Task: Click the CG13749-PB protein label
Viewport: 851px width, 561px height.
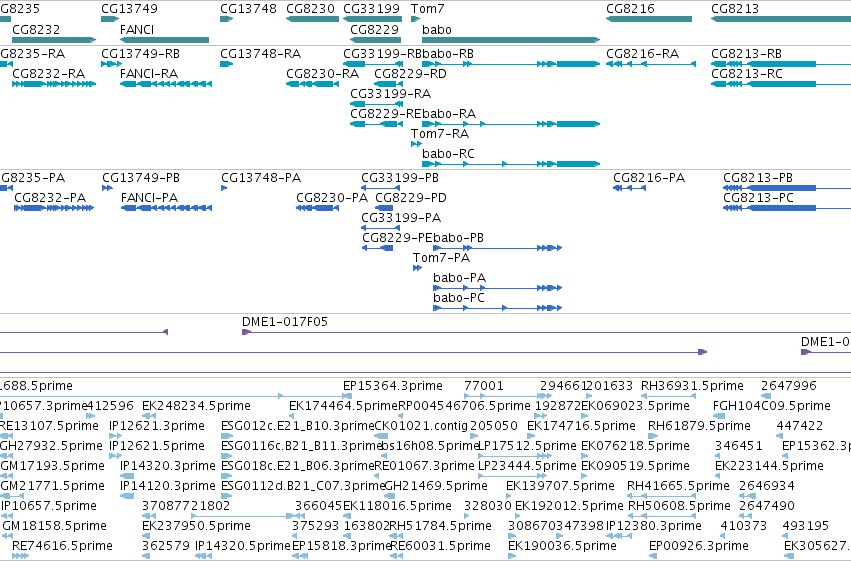Action: click(x=141, y=178)
